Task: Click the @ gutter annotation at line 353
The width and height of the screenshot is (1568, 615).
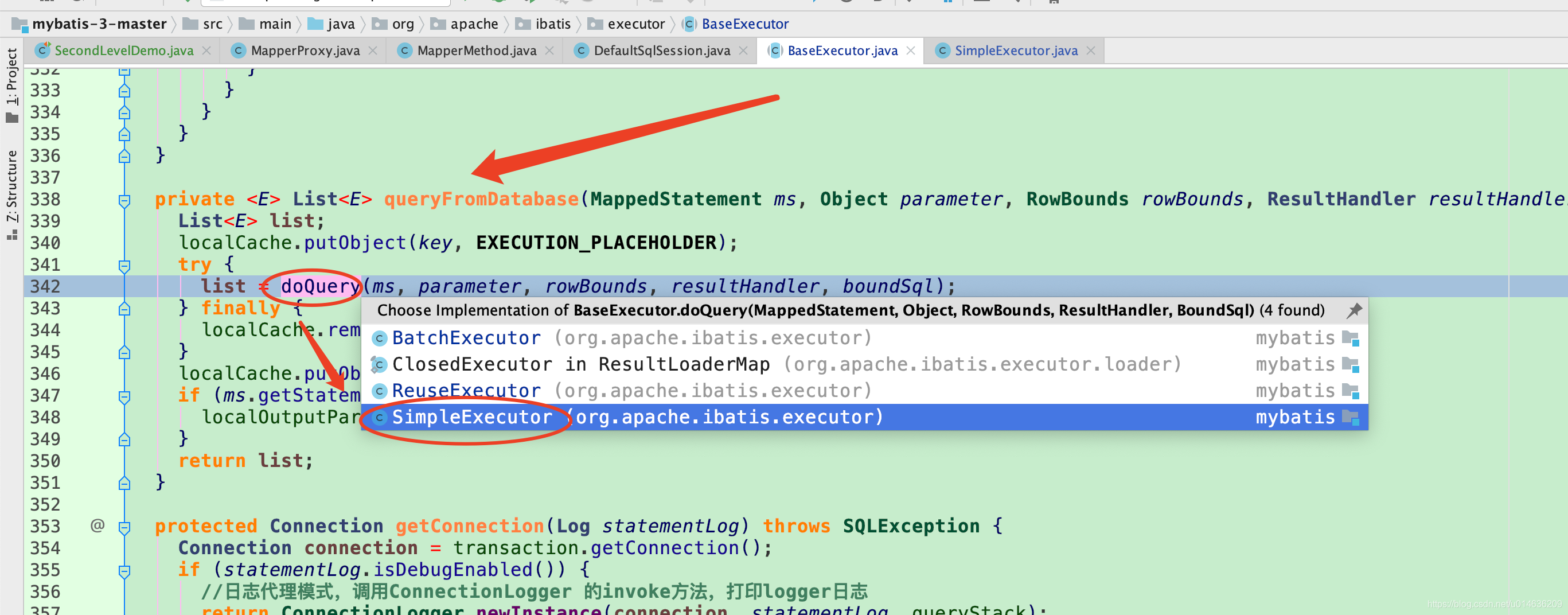Action: coord(97,526)
